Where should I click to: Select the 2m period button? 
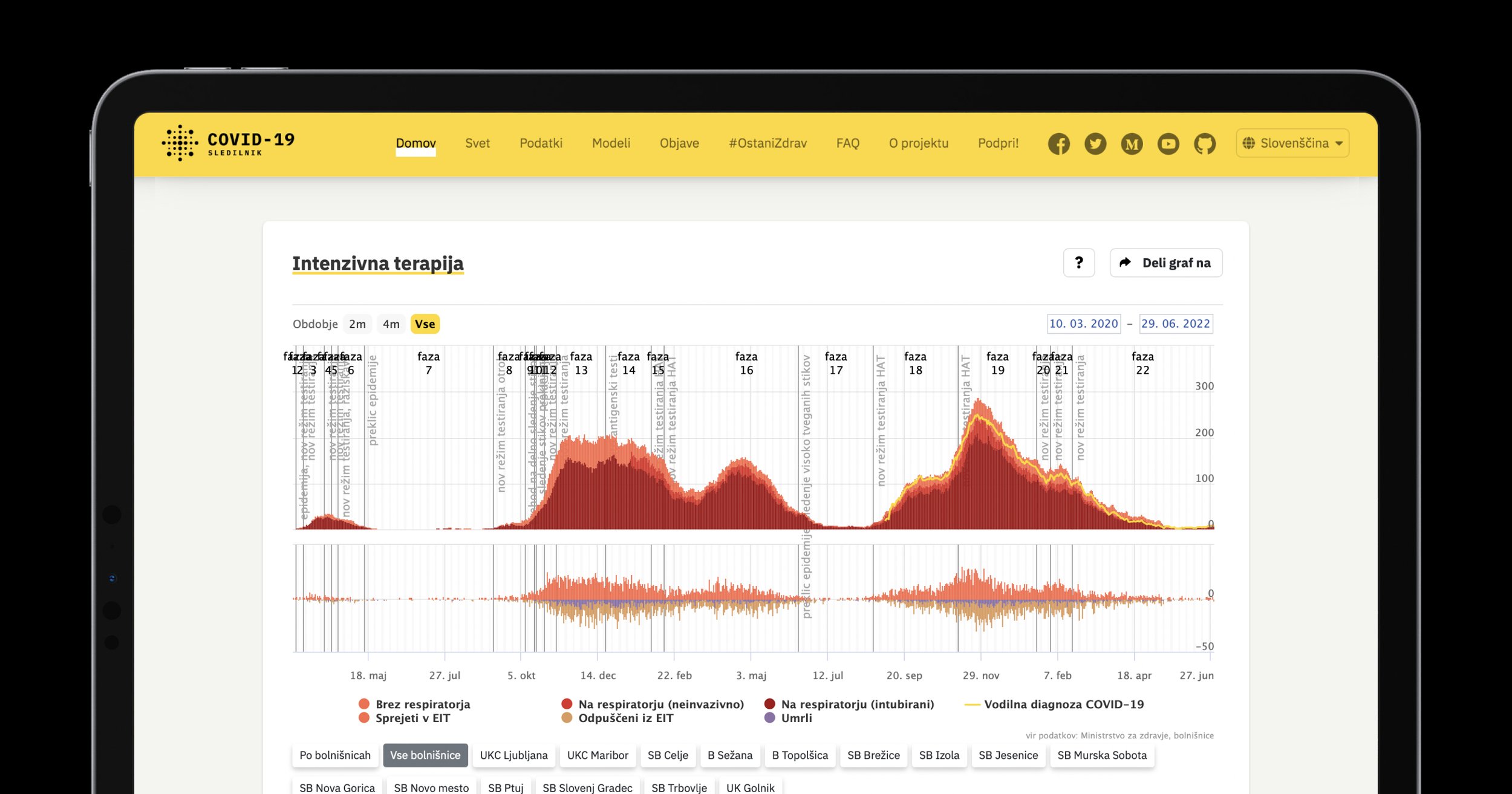click(357, 324)
